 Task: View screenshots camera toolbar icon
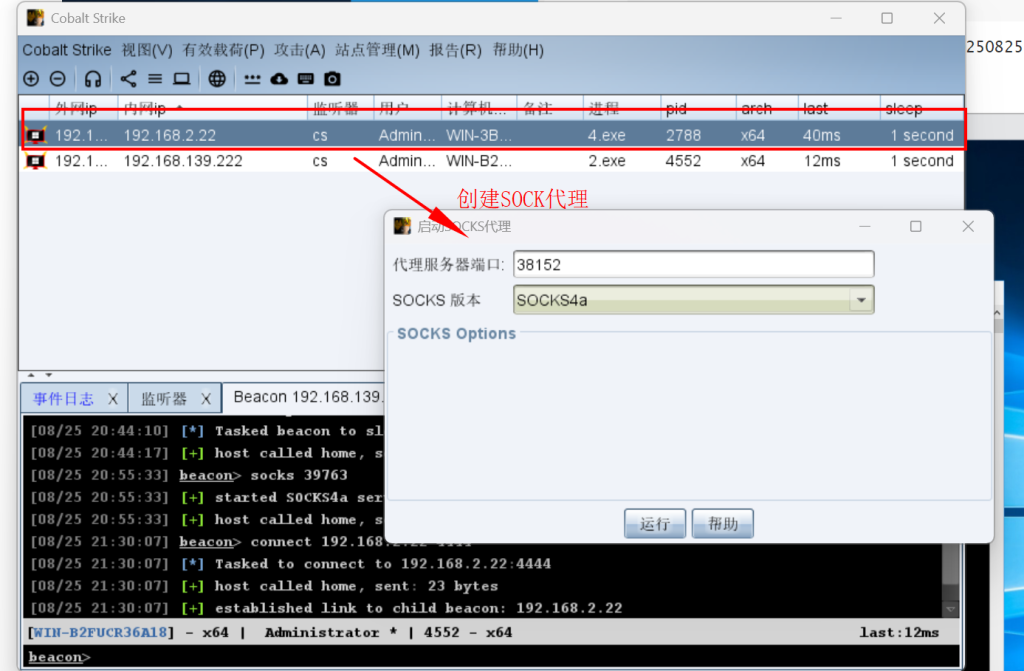tap(332, 79)
